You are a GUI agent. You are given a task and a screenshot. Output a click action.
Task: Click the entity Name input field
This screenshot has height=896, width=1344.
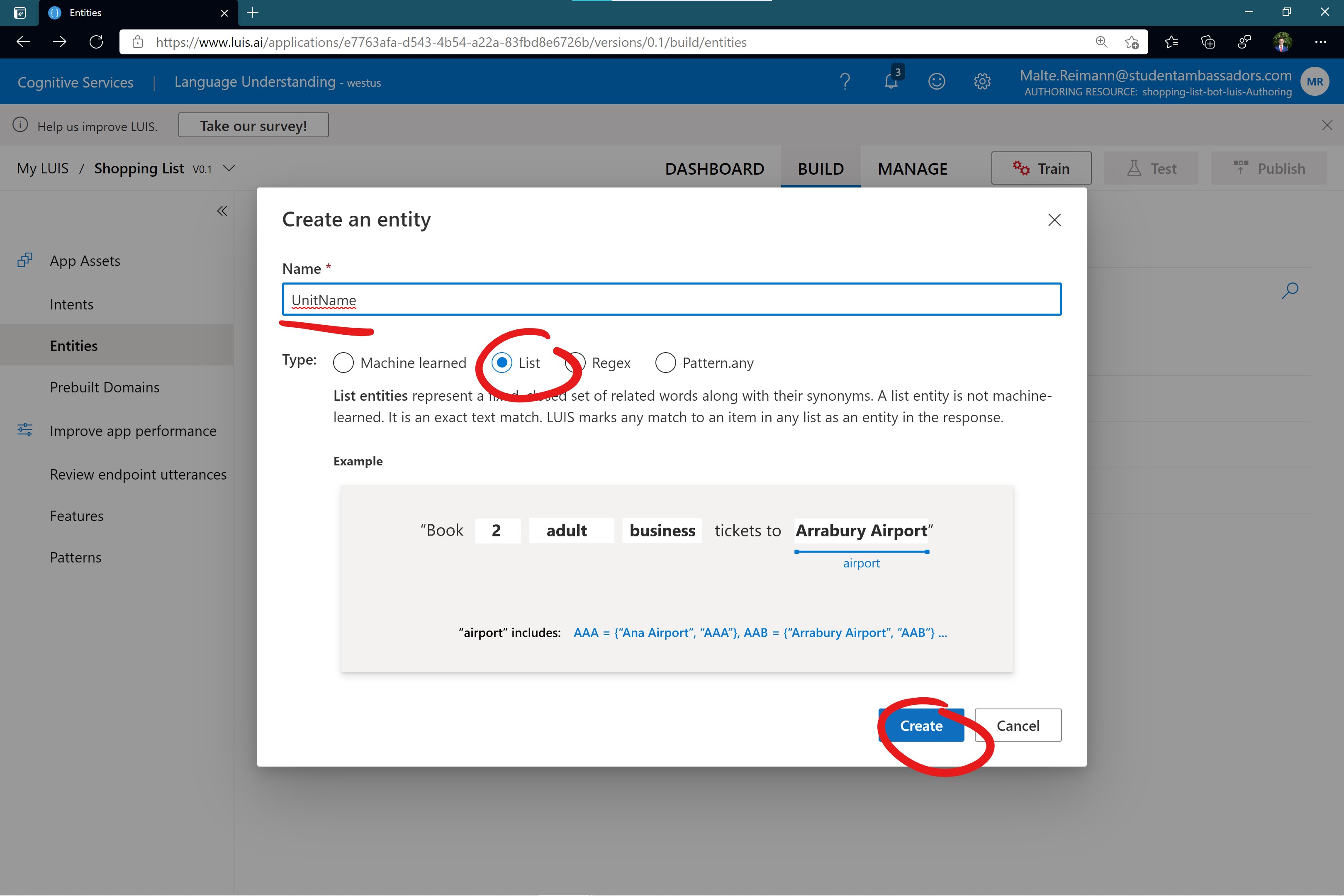pyautogui.click(x=672, y=299)
